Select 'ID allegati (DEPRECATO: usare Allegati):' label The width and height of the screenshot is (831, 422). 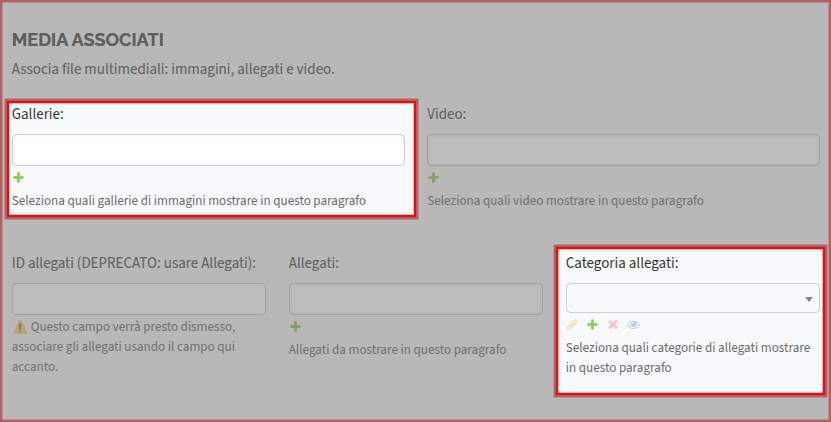[134, 263]
